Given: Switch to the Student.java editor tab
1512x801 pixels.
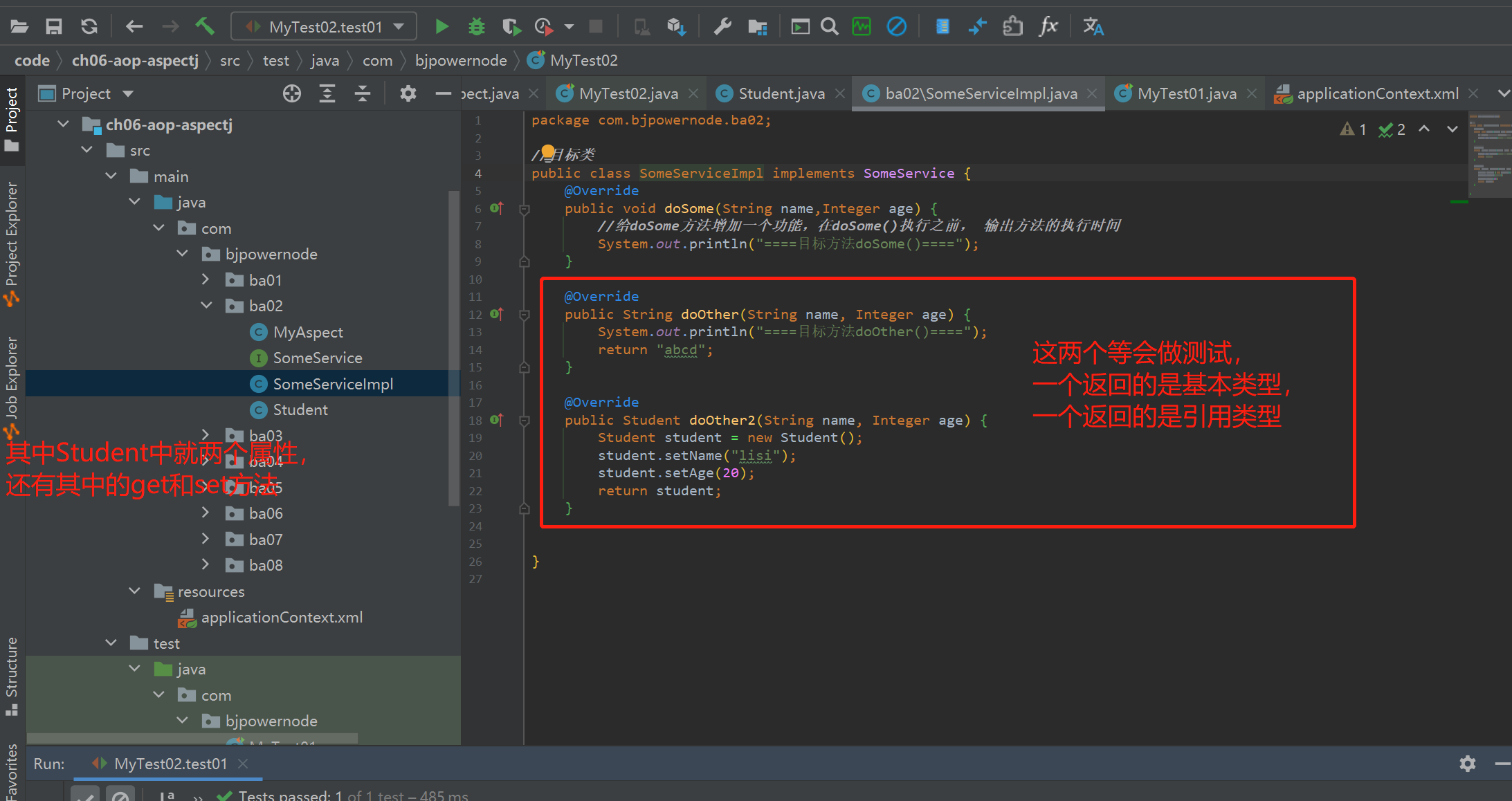Looking at the screenshot, I should click(x=781, y=93).
